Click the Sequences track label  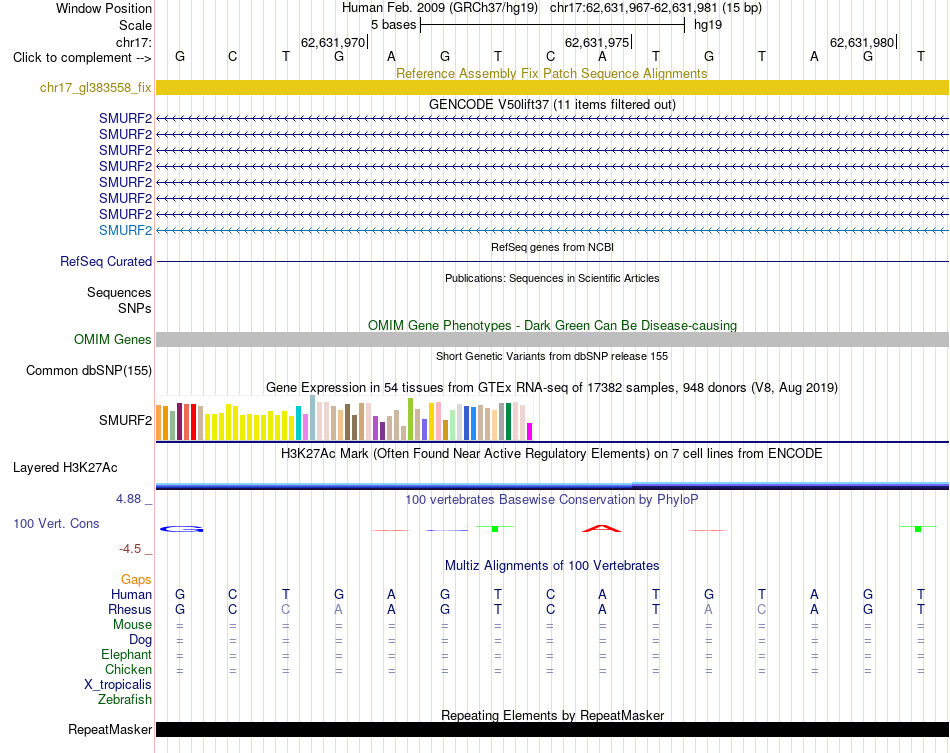point(119,293)
